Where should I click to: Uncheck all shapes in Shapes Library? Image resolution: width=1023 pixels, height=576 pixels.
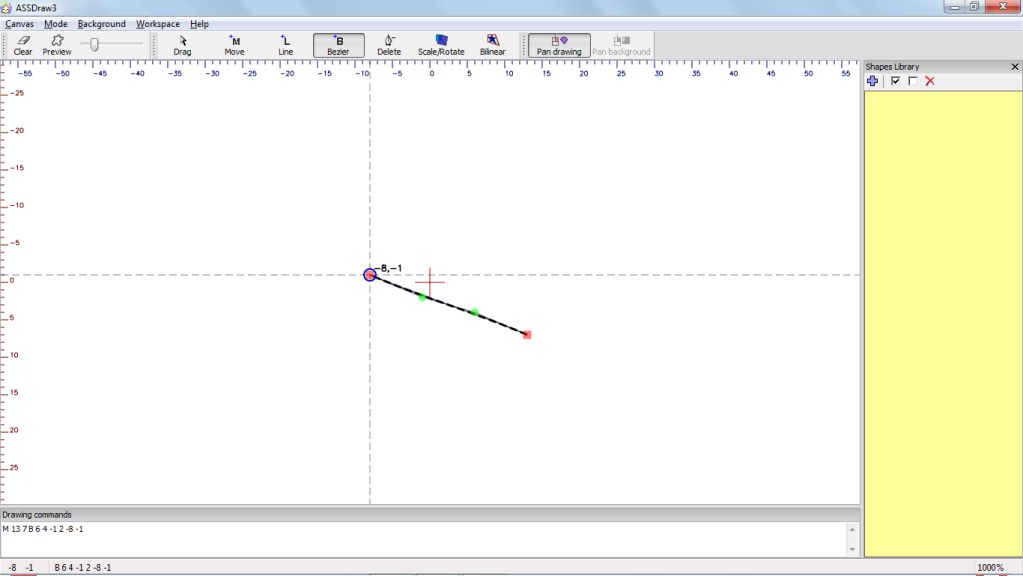[913, 81]
